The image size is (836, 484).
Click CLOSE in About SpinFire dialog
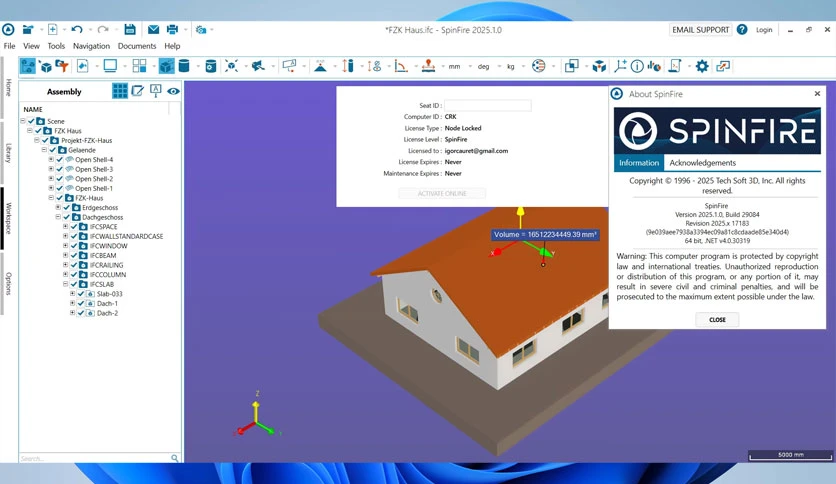(717, 320)
